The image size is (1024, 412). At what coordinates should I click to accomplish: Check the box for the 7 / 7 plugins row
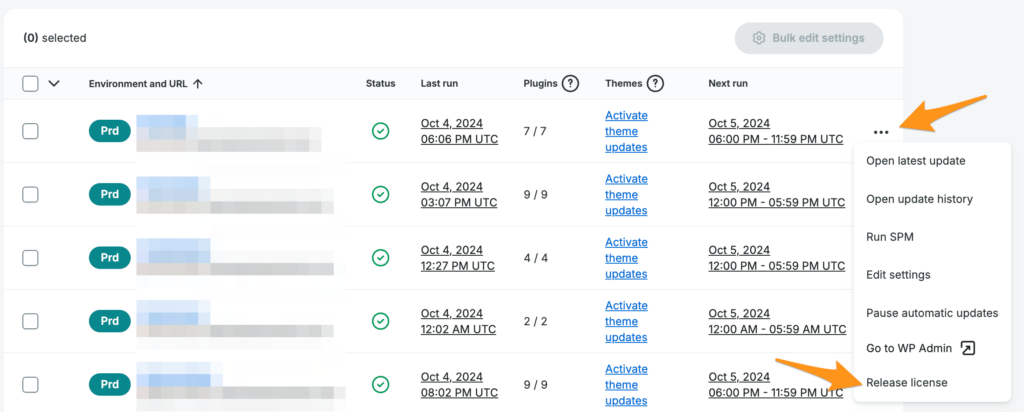pos(30,131)
